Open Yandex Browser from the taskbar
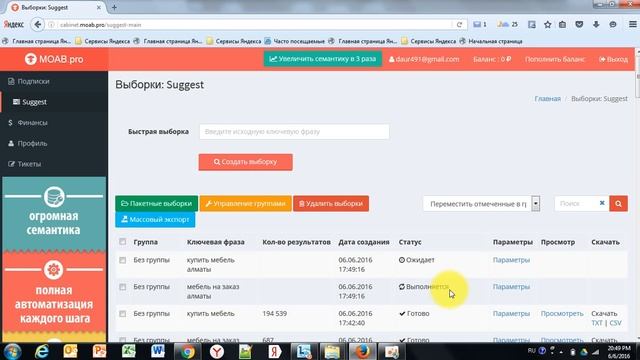The height and width of the screenshot is (360, 640). pyautogui.click(x=217, y=351)
